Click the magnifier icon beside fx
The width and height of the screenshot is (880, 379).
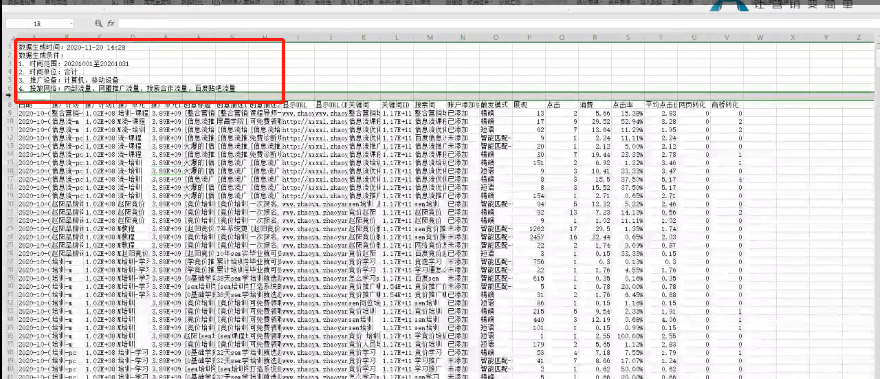point(99,24)
